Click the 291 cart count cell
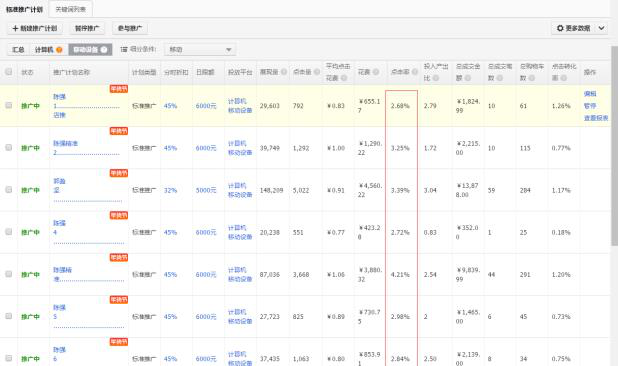Screen dimensions: 618x366 point(525,275)
